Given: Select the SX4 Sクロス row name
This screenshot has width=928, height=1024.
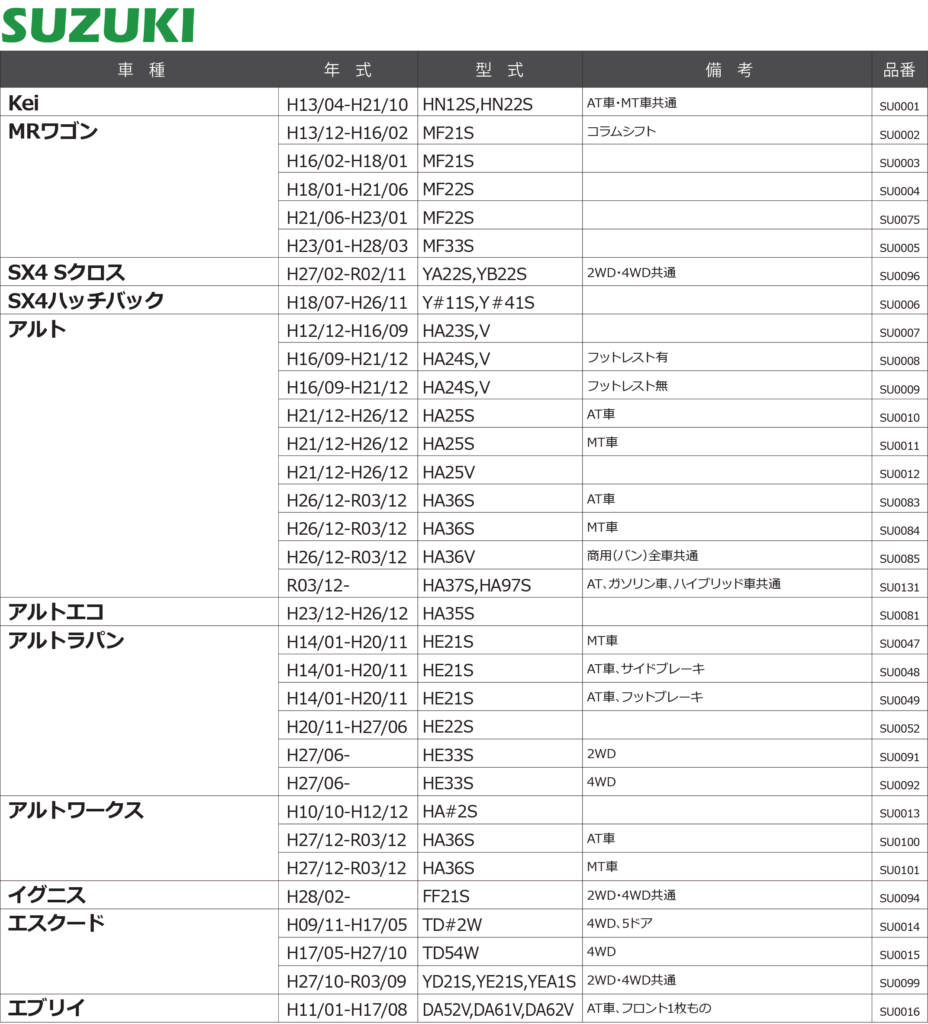Looking at the screenshot, I should 67,273.
